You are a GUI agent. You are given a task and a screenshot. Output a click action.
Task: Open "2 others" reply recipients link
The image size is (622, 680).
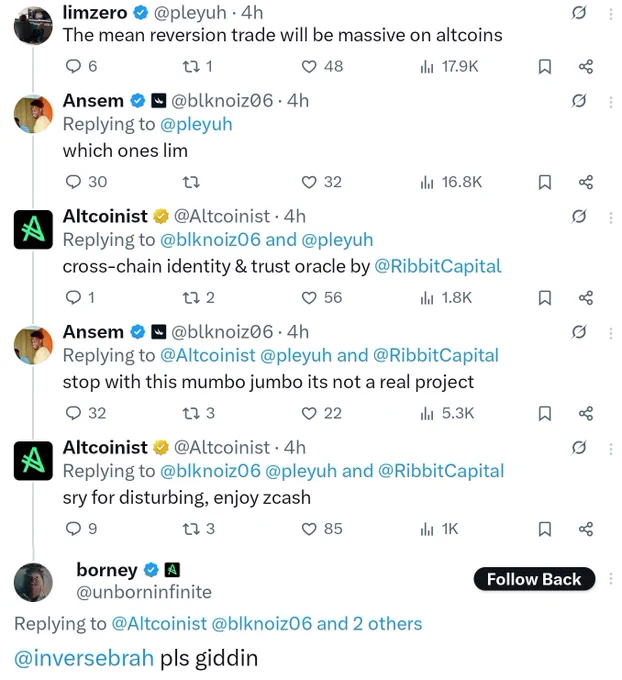387,624
